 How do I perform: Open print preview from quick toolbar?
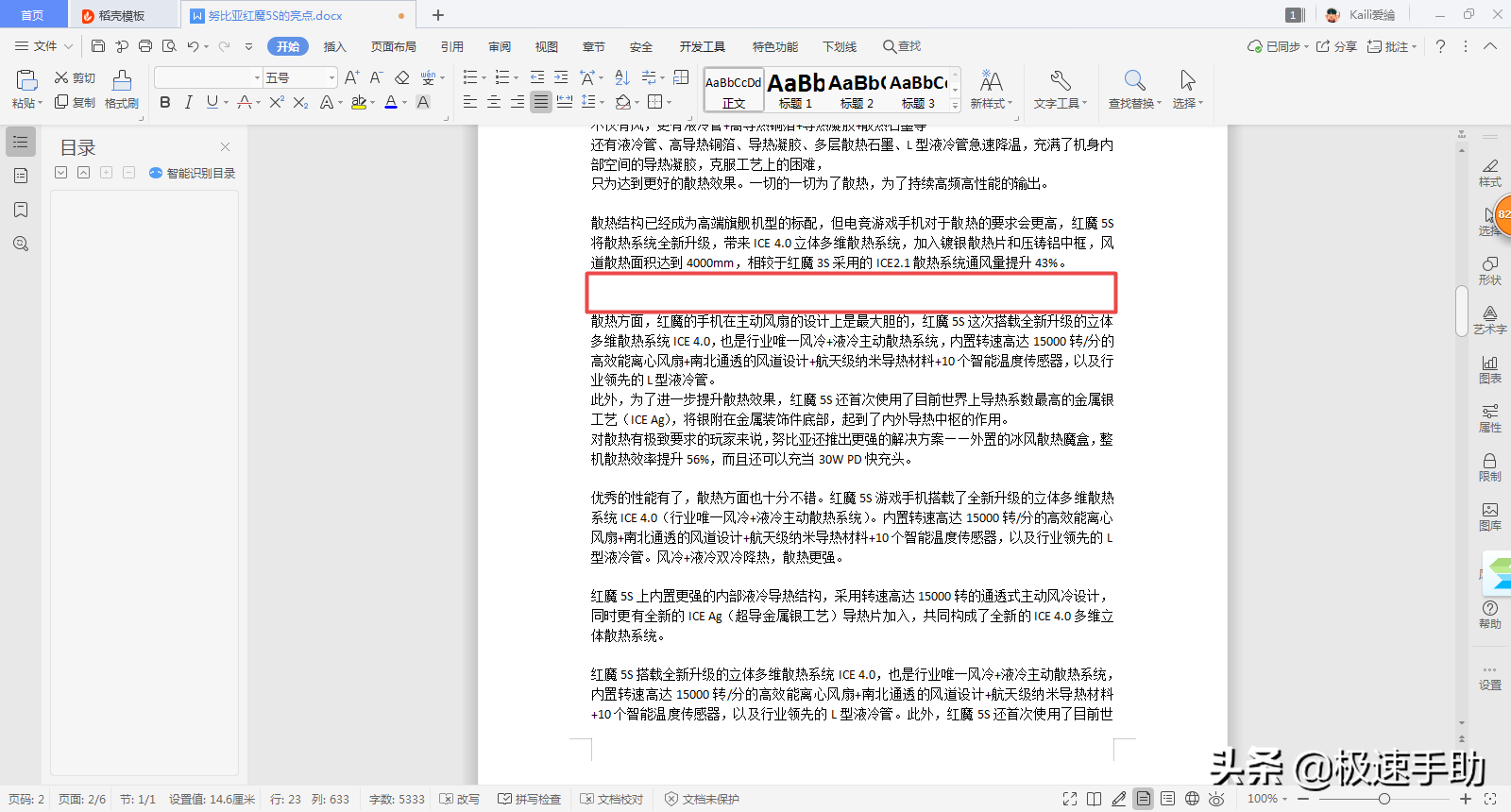pos(169,46)
